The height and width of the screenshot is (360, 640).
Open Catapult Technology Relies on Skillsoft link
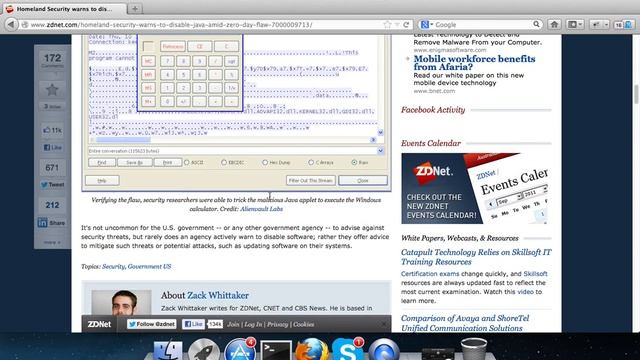tap(476, 257)
